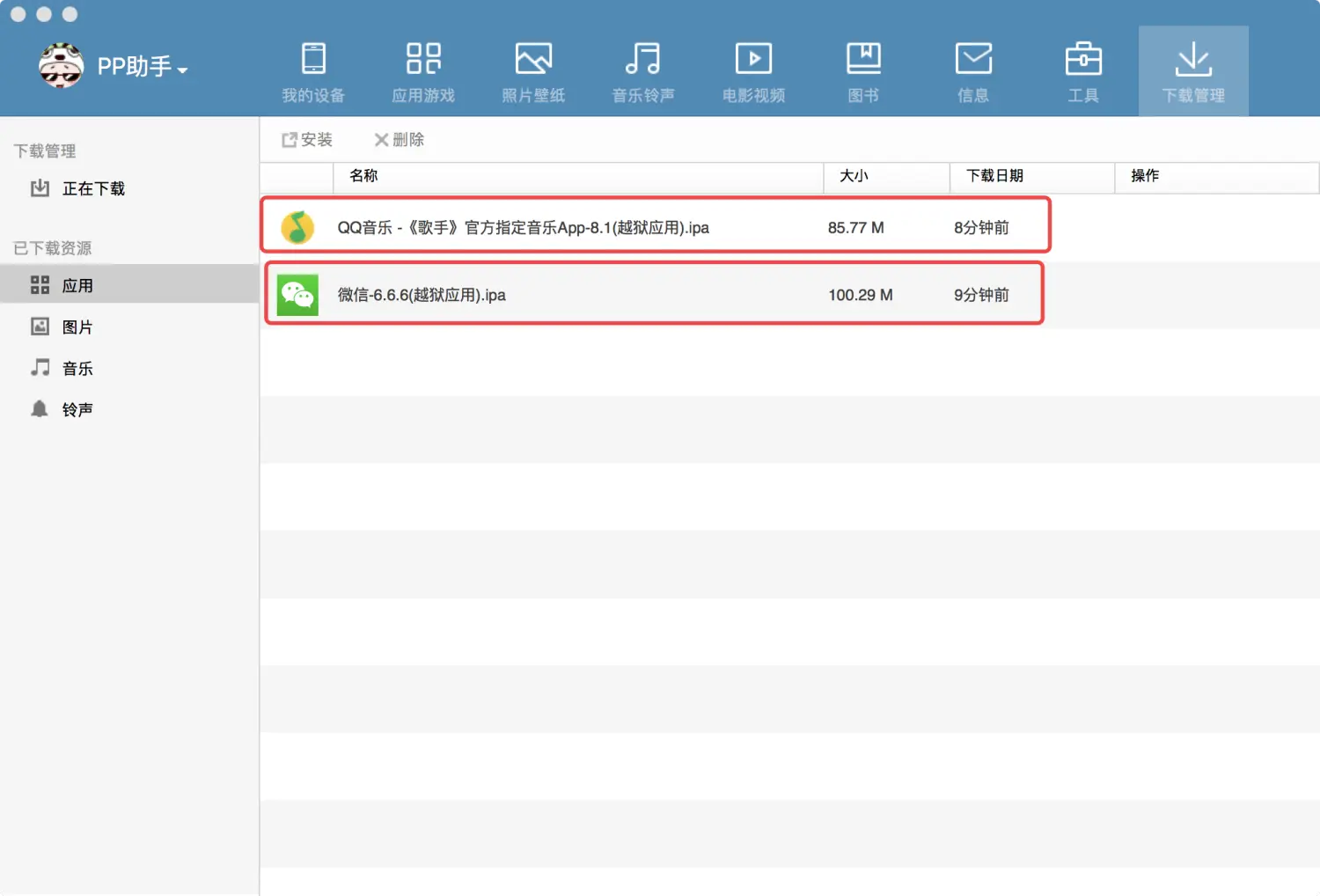Open the 照片壁纸 picture icon
The image size is (1320, 896).
tap(533, 58)
